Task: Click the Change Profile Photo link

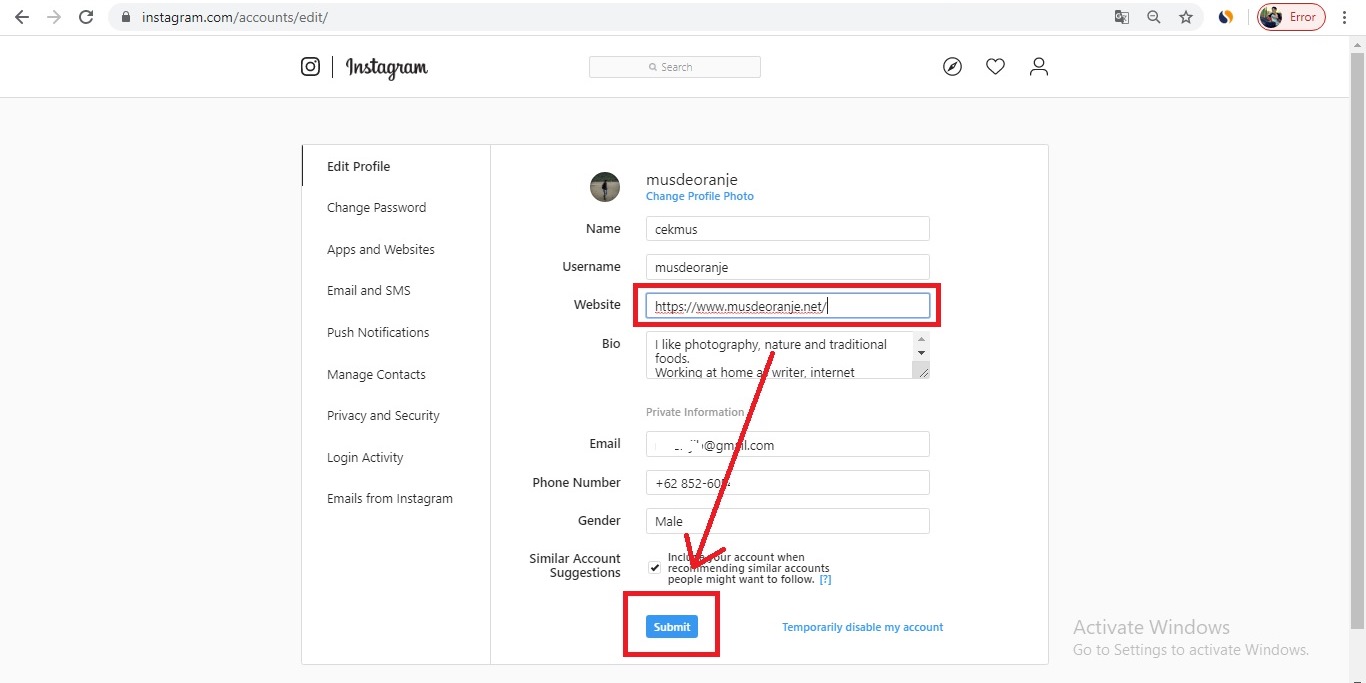Action: point(699,196)
